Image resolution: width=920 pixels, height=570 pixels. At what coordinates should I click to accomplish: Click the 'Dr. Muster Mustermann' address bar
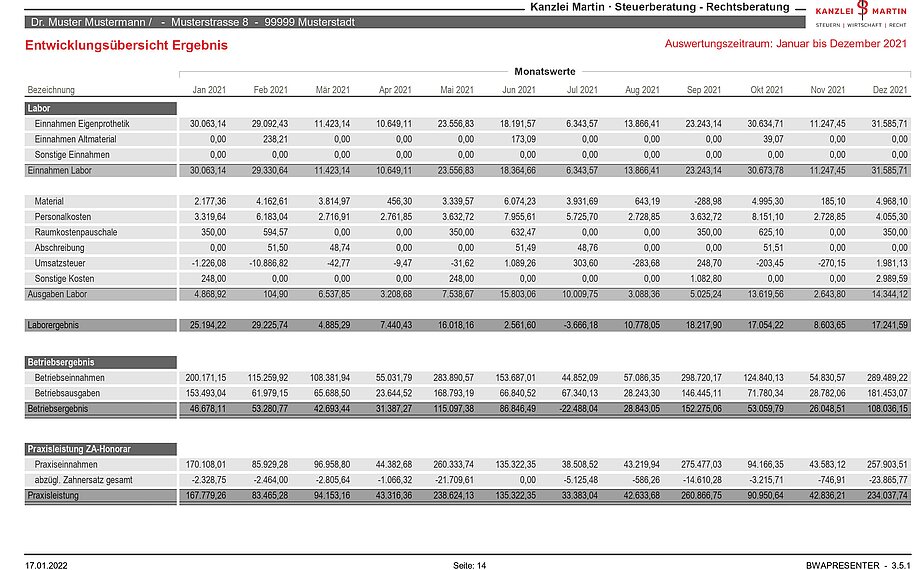415,22
